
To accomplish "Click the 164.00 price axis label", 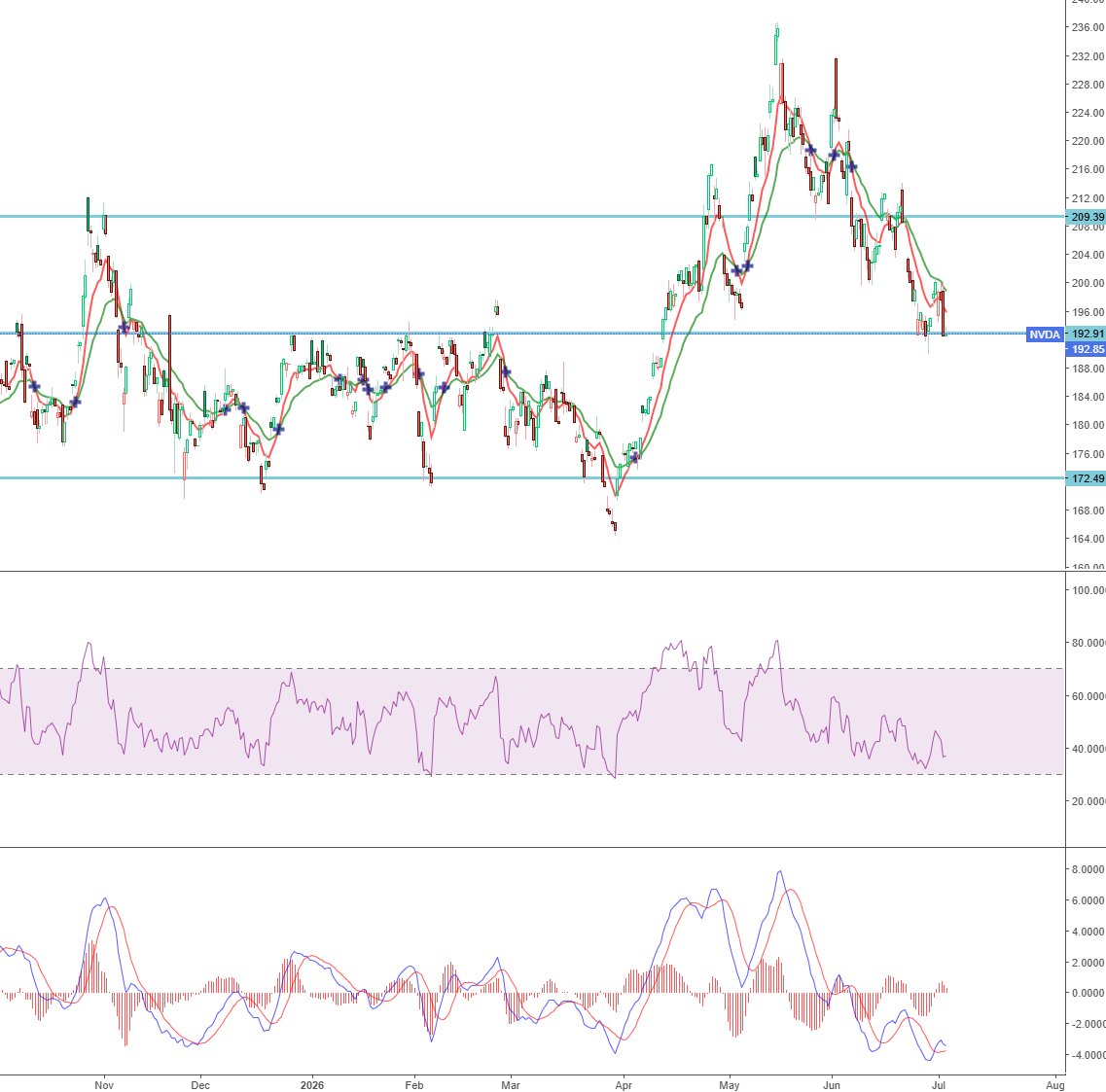I will pos(1088,539).
